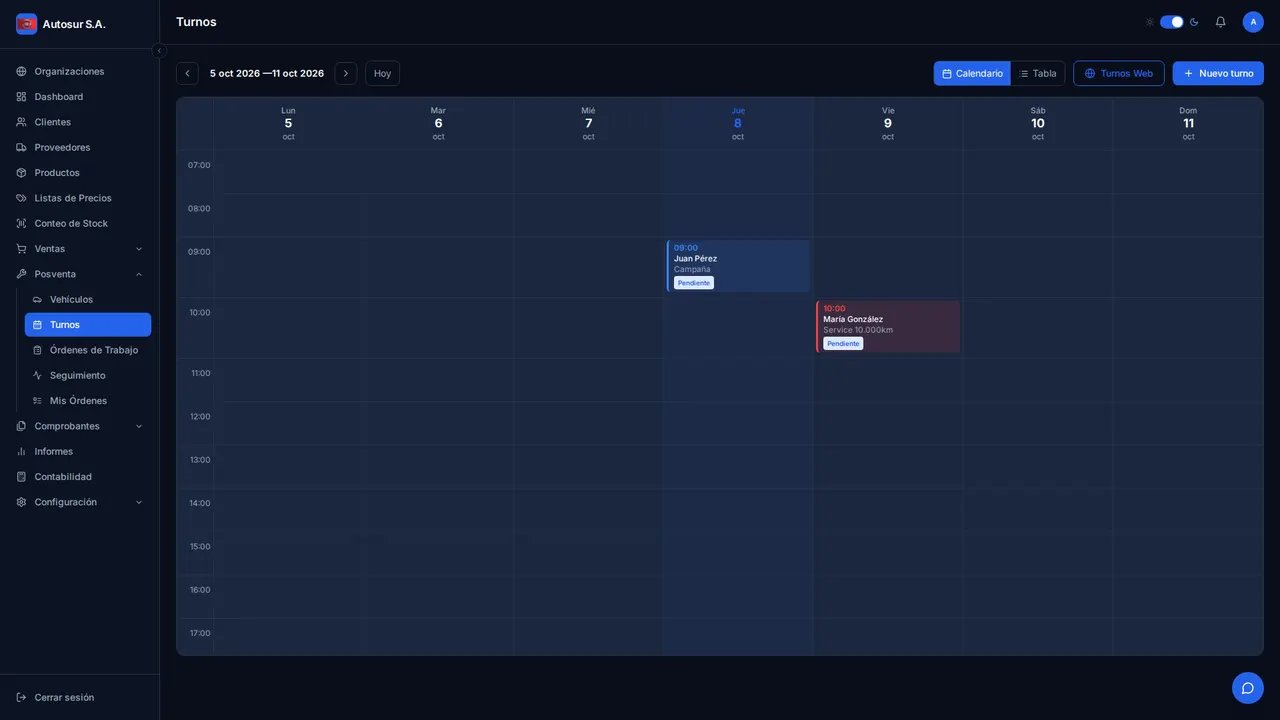Collapse the sidebar with arrow handle

[x=159, y=51]
